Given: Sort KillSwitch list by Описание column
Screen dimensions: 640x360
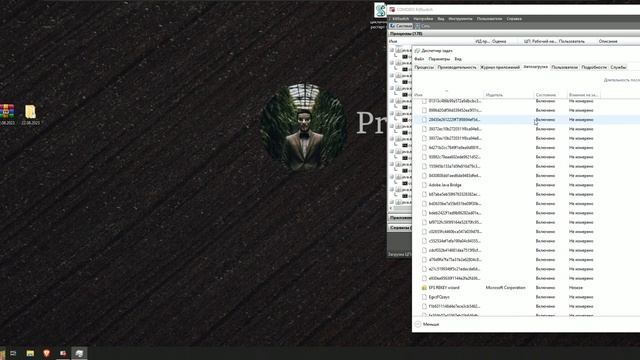Looking at the screenshot, I should [x=608, y=41].
